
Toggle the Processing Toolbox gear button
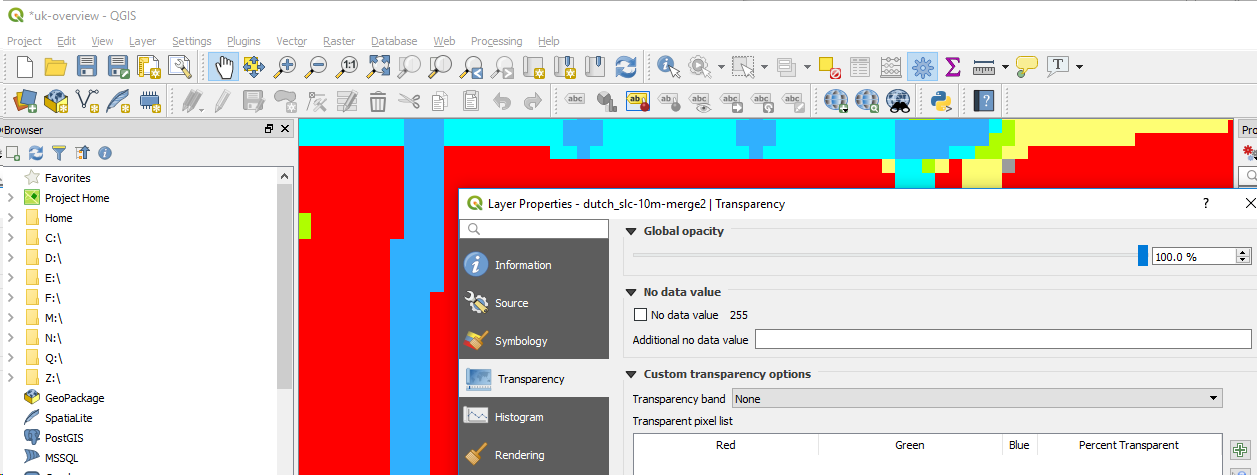click(922, 67)
